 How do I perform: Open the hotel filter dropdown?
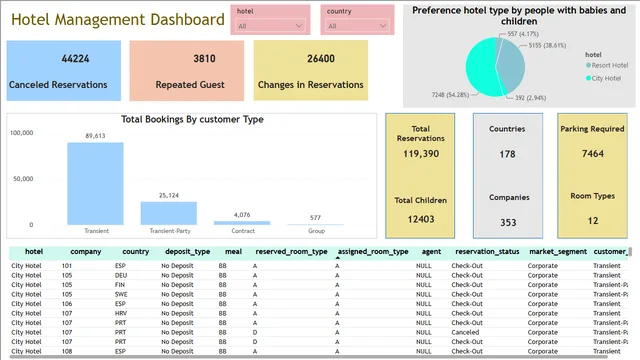tap(270, 26)
